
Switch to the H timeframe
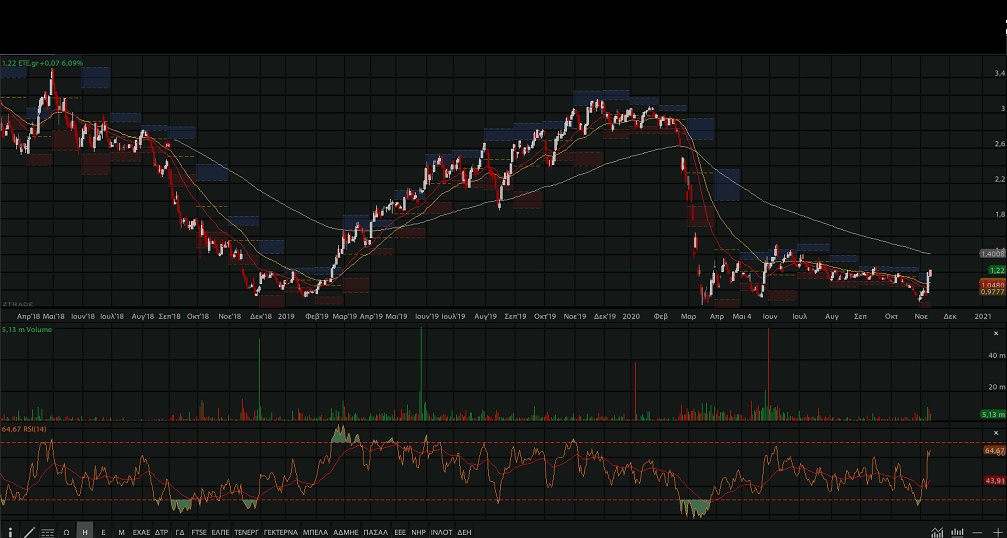(x=85, y=532)
